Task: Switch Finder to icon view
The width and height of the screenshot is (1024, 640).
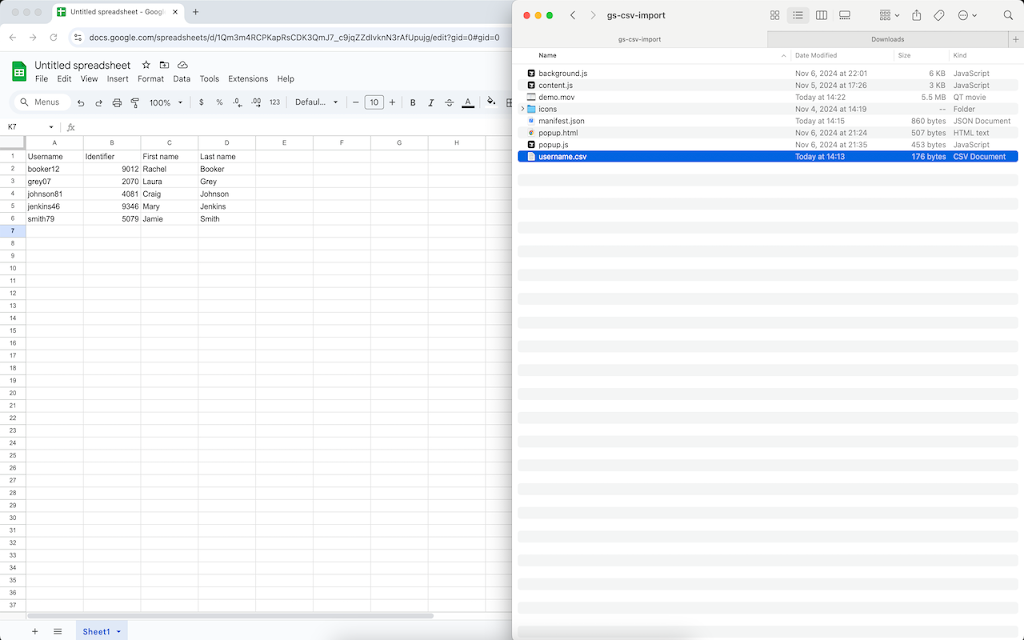Action: [x=775, y=15]
